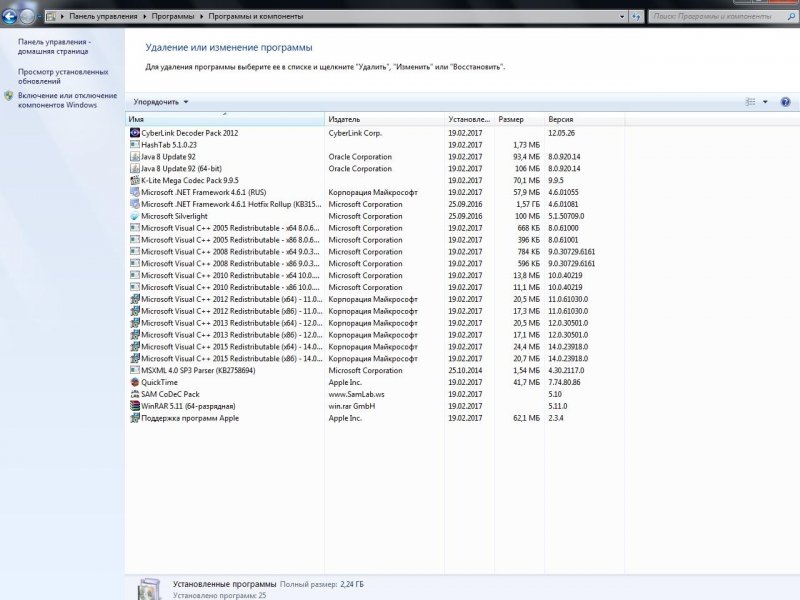The height and width of the screenshot is (600, 800).
Task: Open Просмотр установленных обновлений link
Action: [63, 76]
